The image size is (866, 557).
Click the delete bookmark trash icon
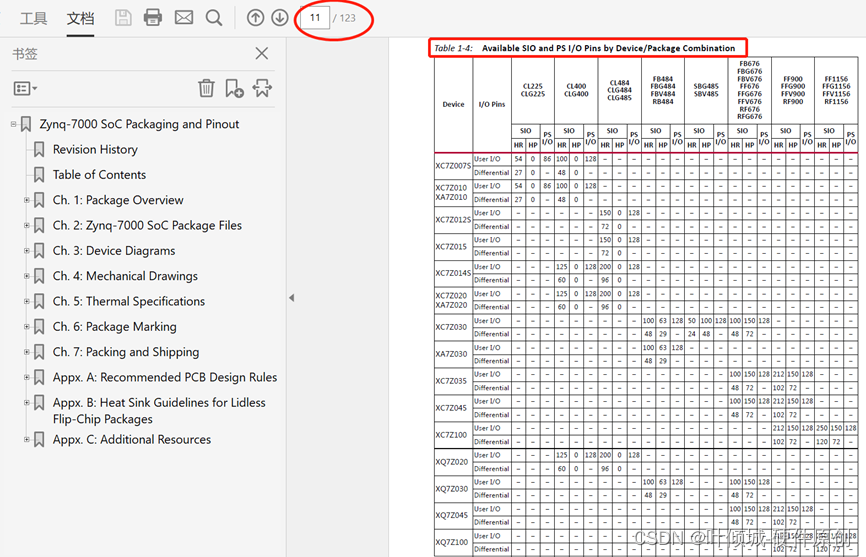[x=206, y=88]
